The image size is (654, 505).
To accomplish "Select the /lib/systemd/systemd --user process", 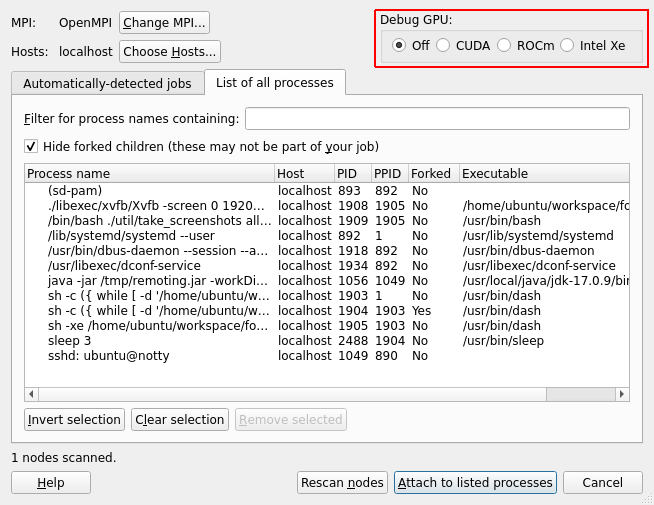I will 327,236.
